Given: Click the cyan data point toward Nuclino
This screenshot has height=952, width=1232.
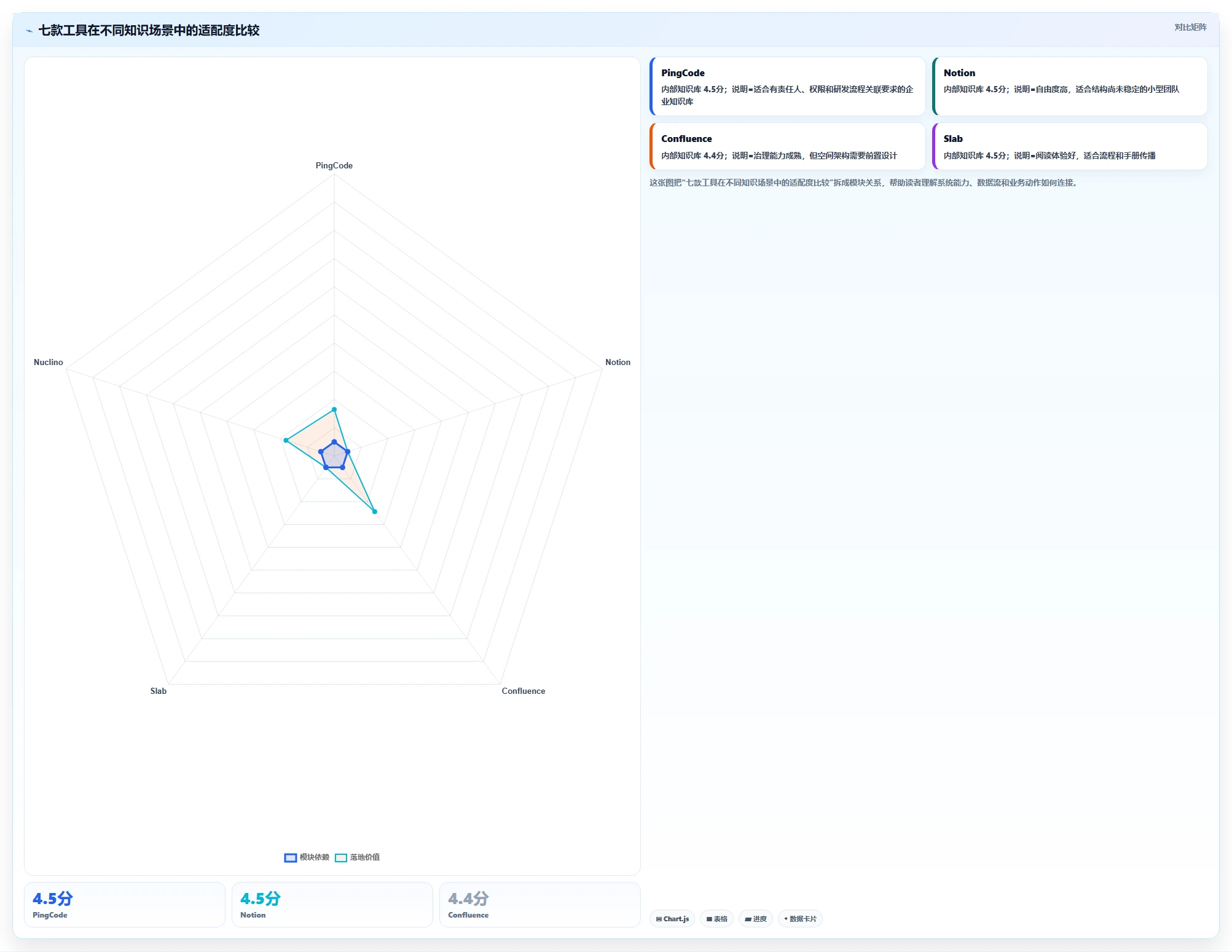Looking at the screenshot, I should point(286,440).
